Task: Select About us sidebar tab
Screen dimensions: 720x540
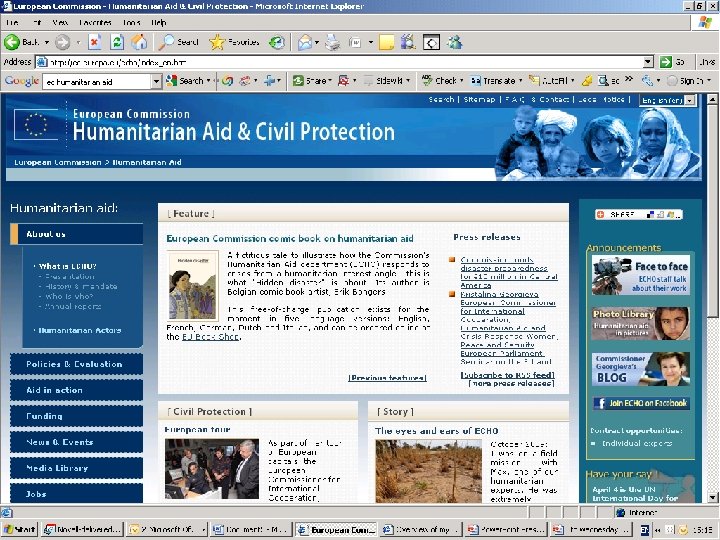Action: tap(76, 234)
